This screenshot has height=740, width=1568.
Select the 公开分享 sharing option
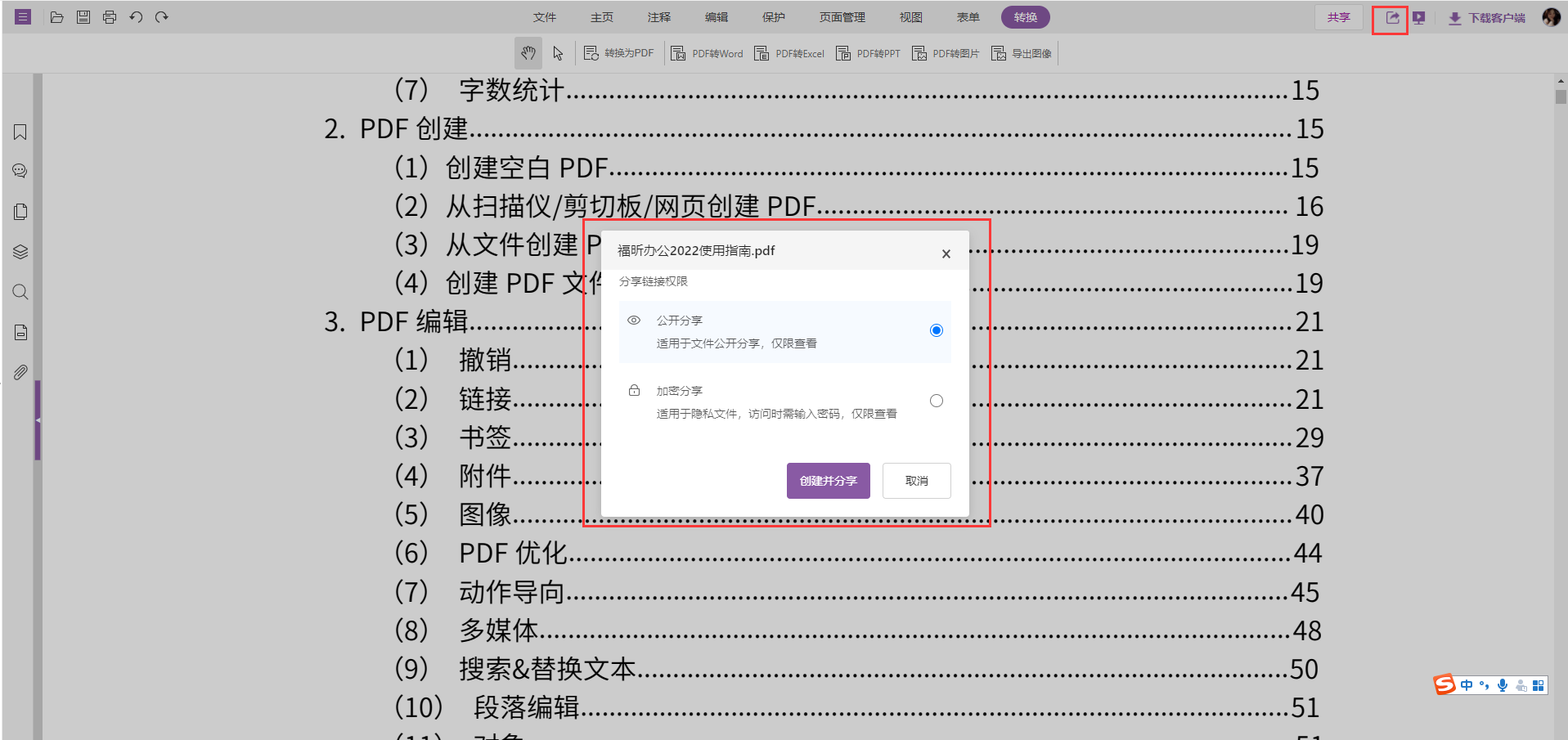[936, 330]
